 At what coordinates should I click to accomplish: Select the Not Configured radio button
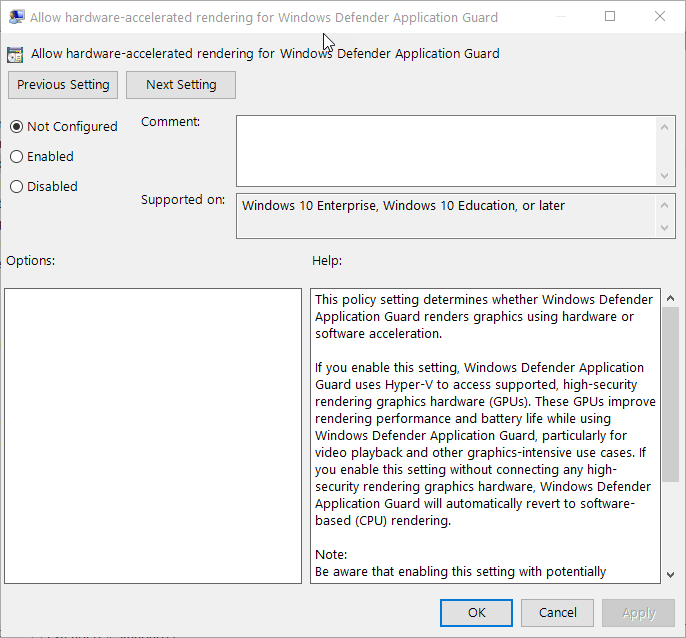click(17, 127)
